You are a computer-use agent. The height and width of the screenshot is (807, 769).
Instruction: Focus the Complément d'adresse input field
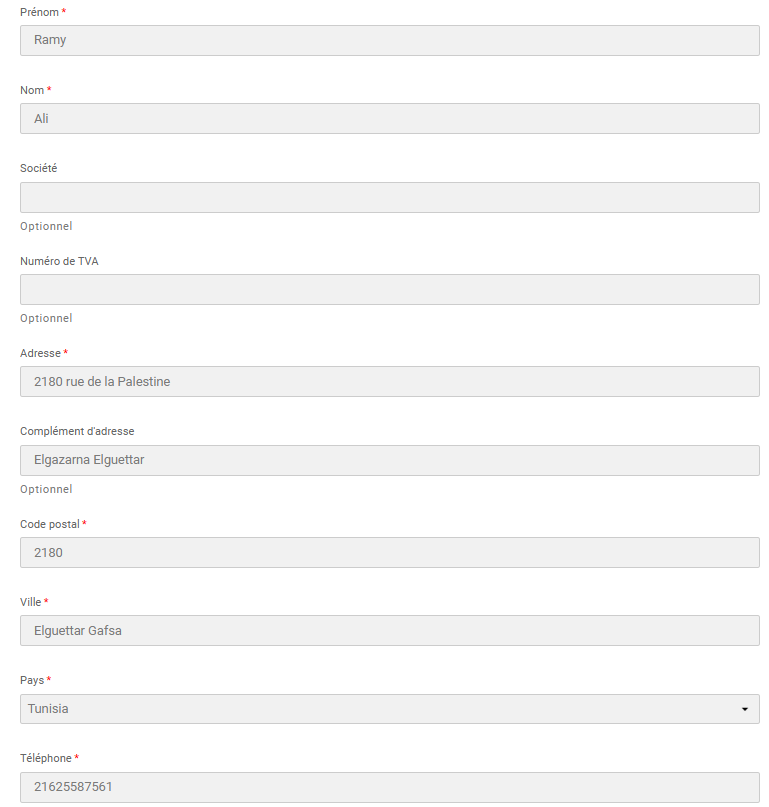pos(389,460)
